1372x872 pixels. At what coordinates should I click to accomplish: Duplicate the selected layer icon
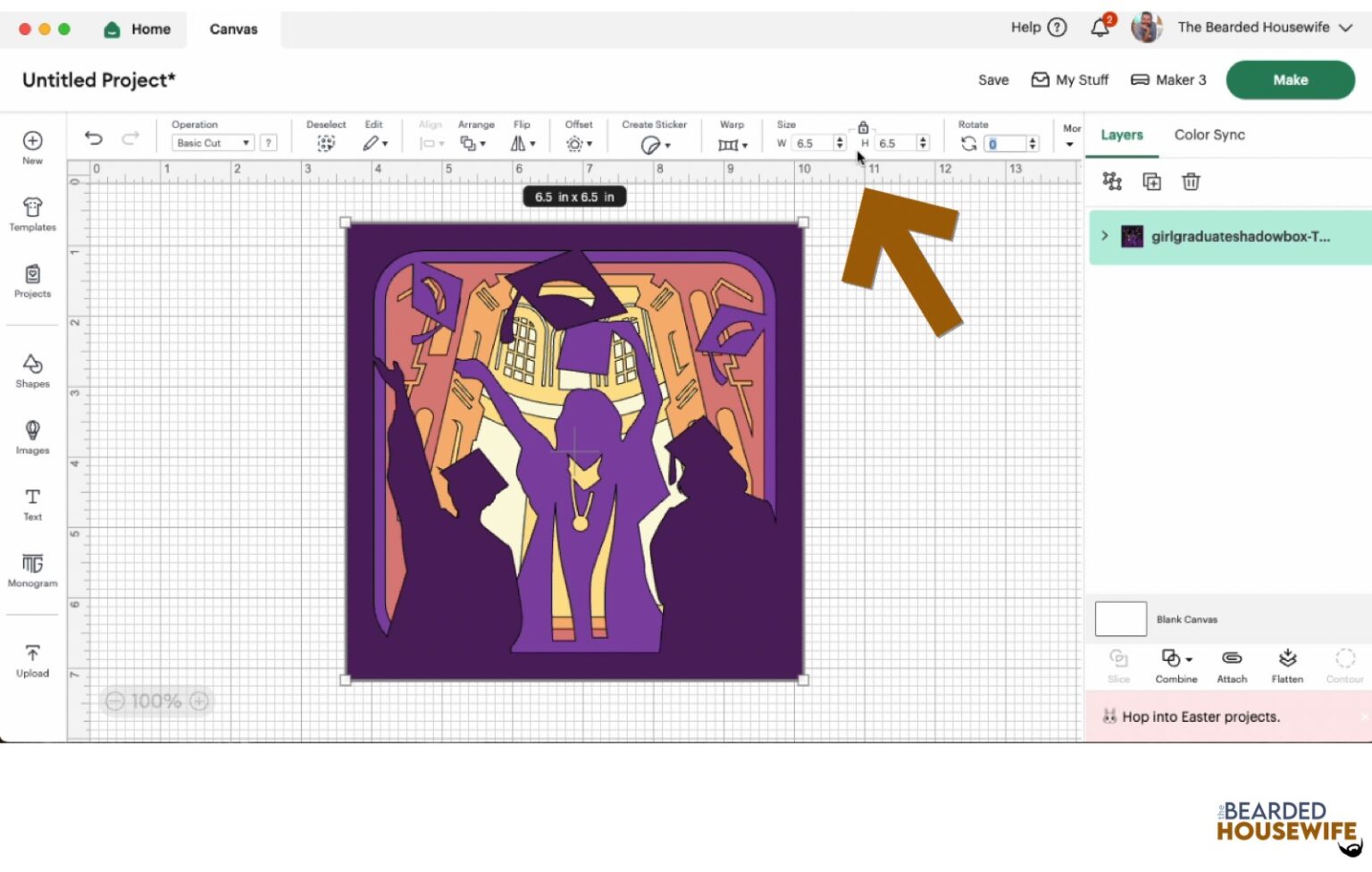[x=1151, y=182]
